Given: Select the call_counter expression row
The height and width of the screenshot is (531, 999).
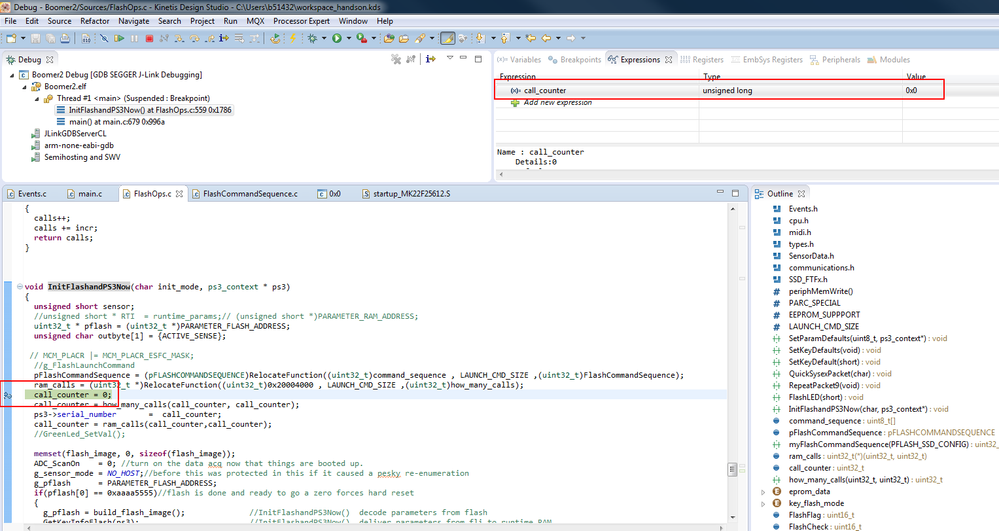Looking at the screenshot, I should (x=719, y=91).
